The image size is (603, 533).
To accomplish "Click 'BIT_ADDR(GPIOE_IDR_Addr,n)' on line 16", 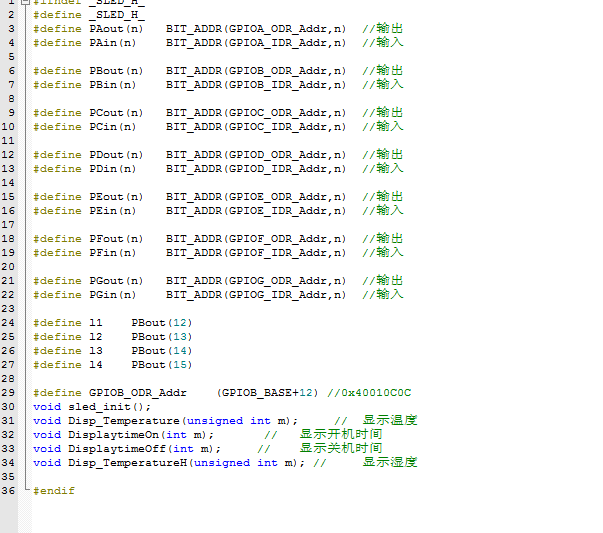I will (256, 211).
